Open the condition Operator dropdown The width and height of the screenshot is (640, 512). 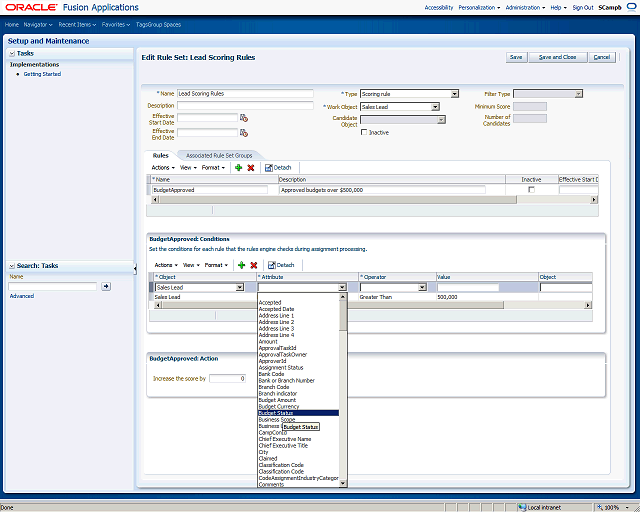[422, 287]
